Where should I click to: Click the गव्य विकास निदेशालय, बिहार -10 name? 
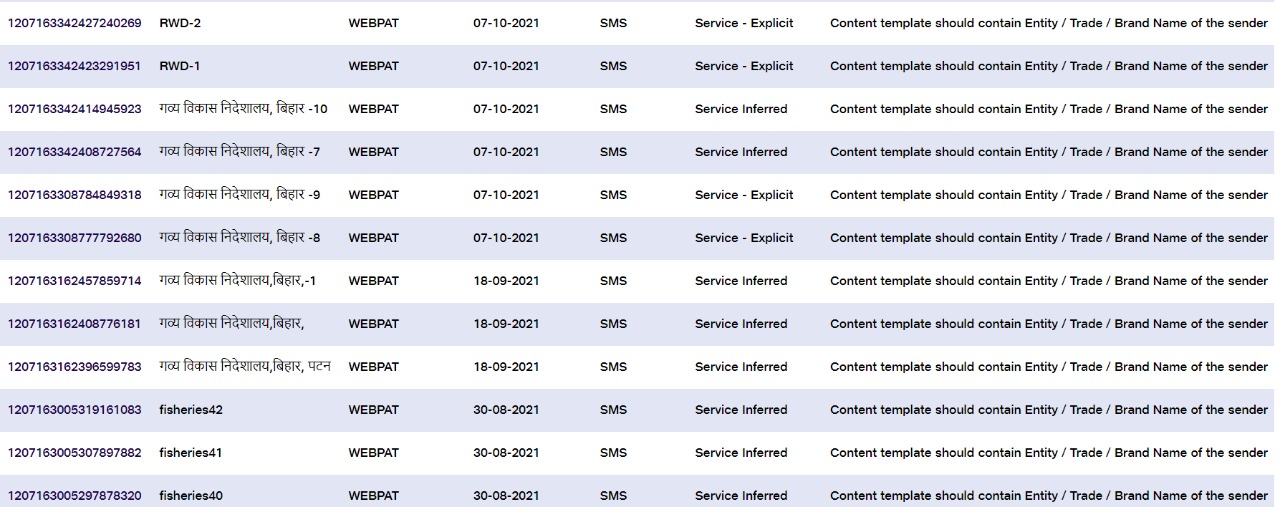(x=243, y=109)
